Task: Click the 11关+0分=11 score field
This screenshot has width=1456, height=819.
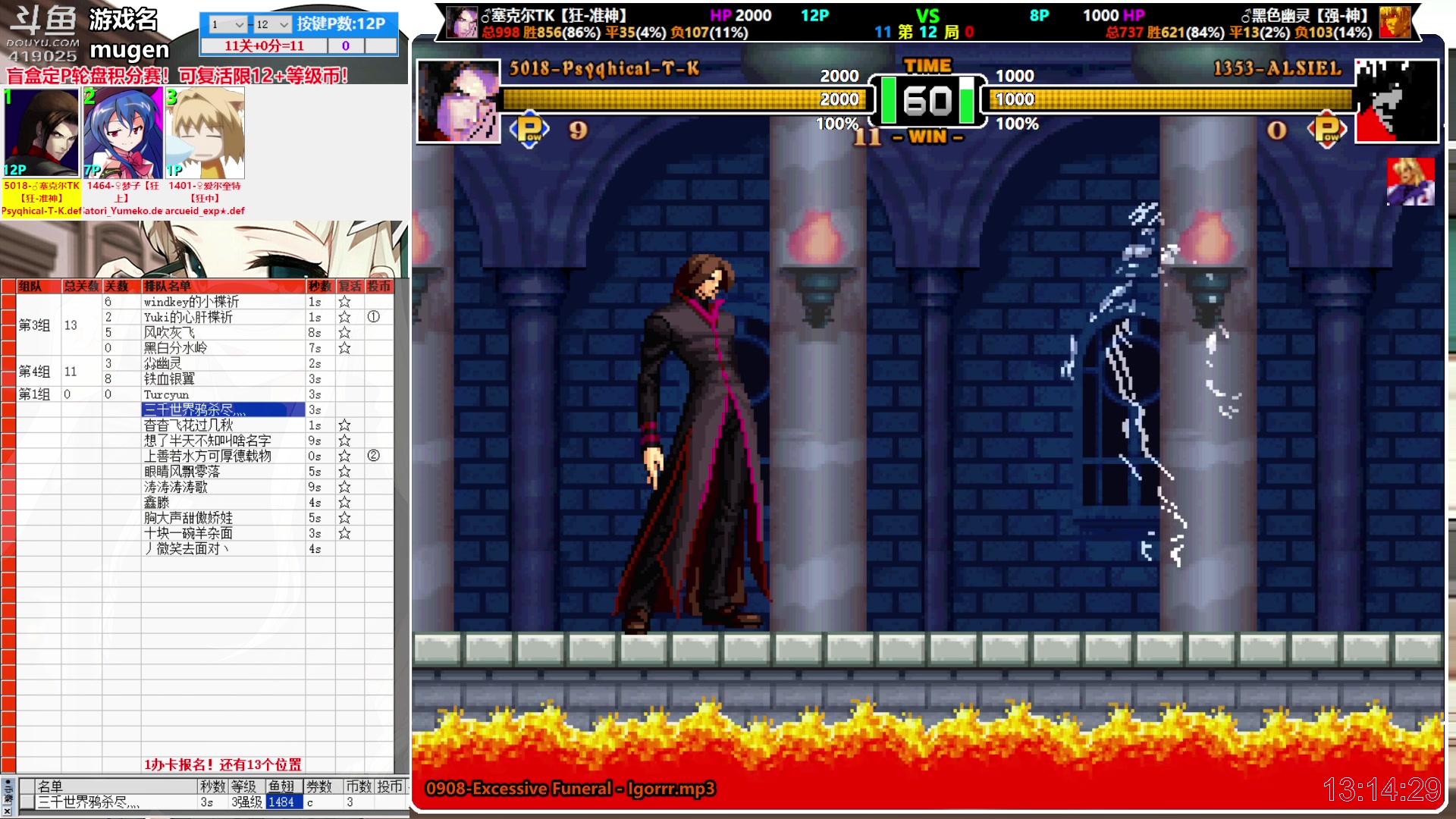Action: tap(264, 45)
